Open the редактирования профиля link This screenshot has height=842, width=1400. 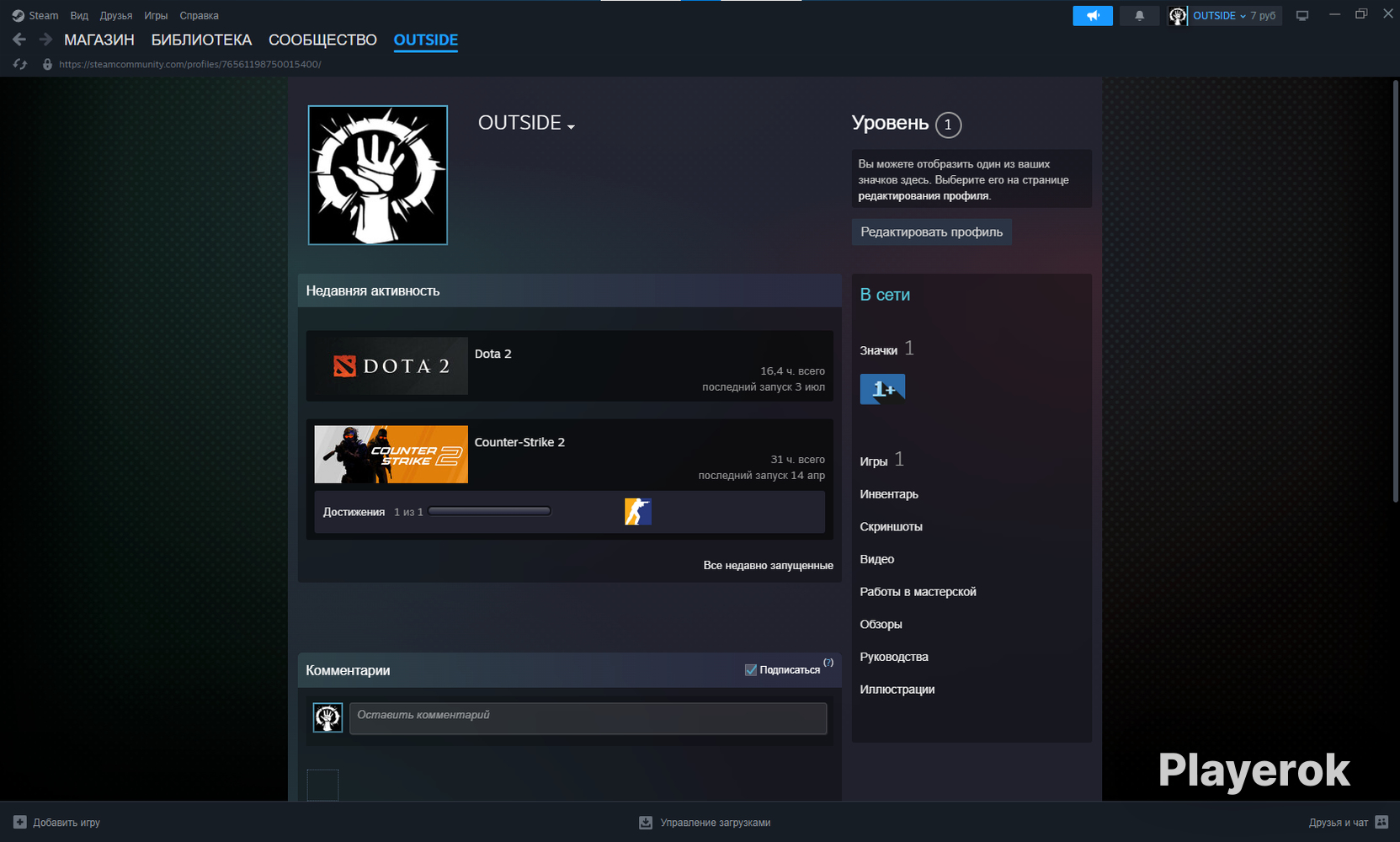(x=924, y=196)
